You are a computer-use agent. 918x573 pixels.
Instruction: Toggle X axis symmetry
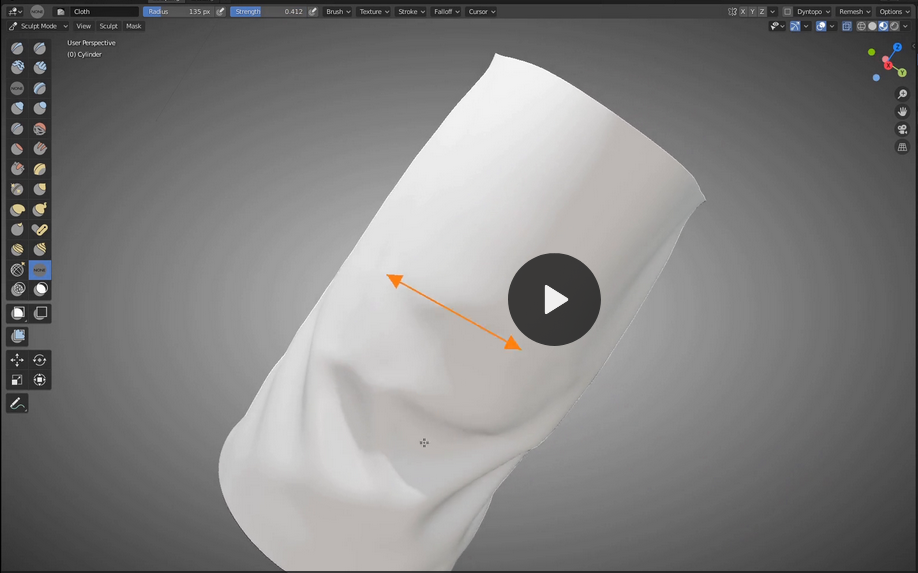pos(743,12)
